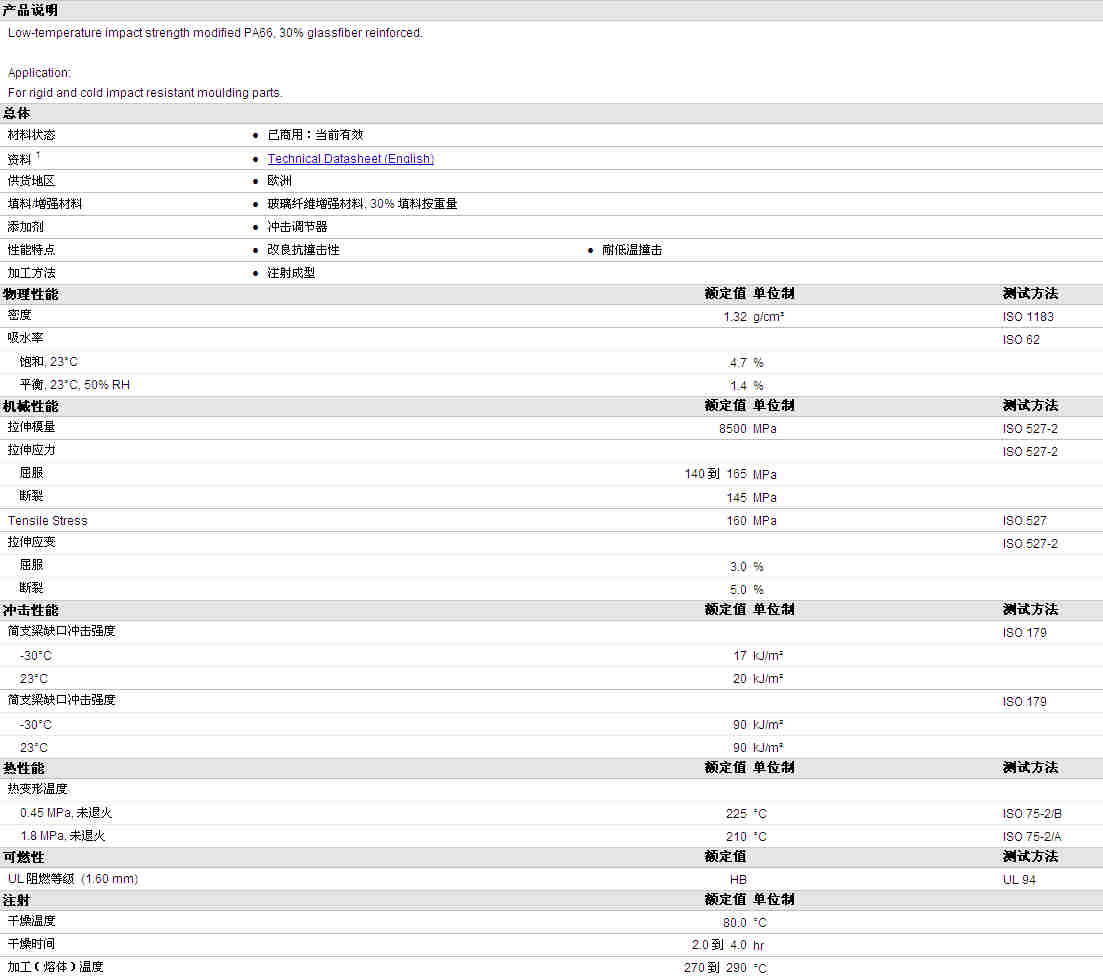
Task: Select Tensile Stress value 160 MPa
Action: pos(751,521)
